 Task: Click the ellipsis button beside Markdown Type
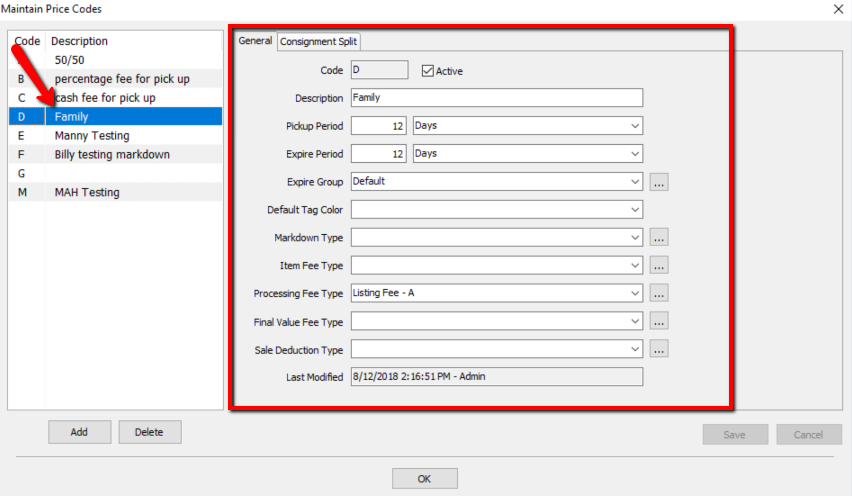pos(659,237)
